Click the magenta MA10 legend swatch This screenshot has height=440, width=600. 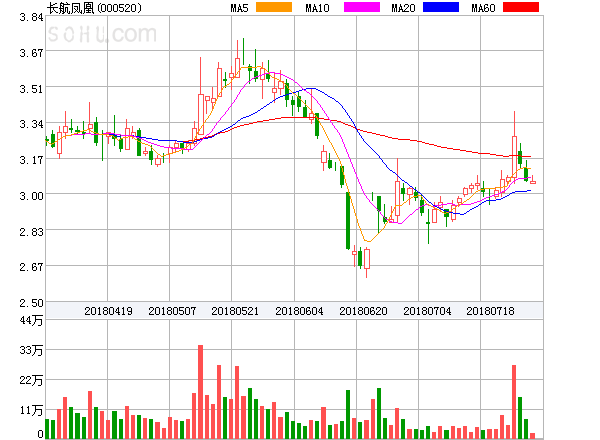[362, 7]
